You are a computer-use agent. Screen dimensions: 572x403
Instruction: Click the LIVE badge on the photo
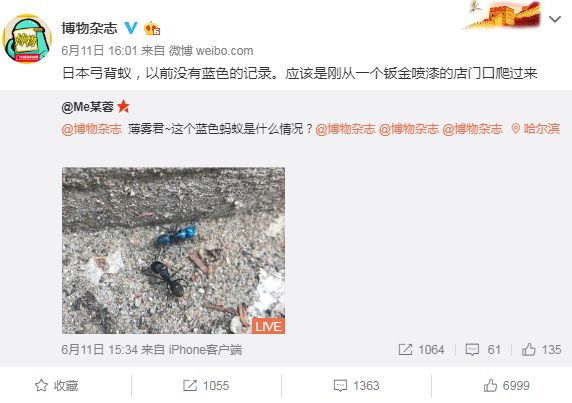(268, 326)
